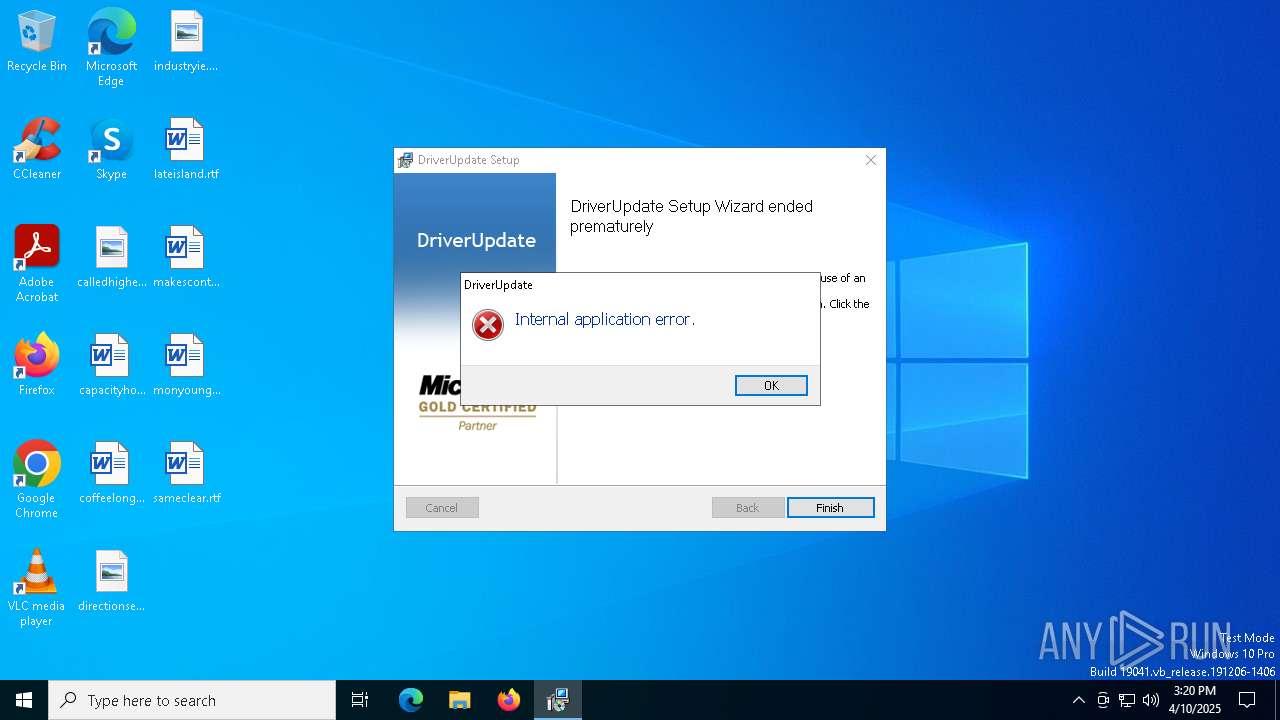The image size is (1280, 720).
Task: Select the Firefox desktop shortcut
Action: click(37, 366)
